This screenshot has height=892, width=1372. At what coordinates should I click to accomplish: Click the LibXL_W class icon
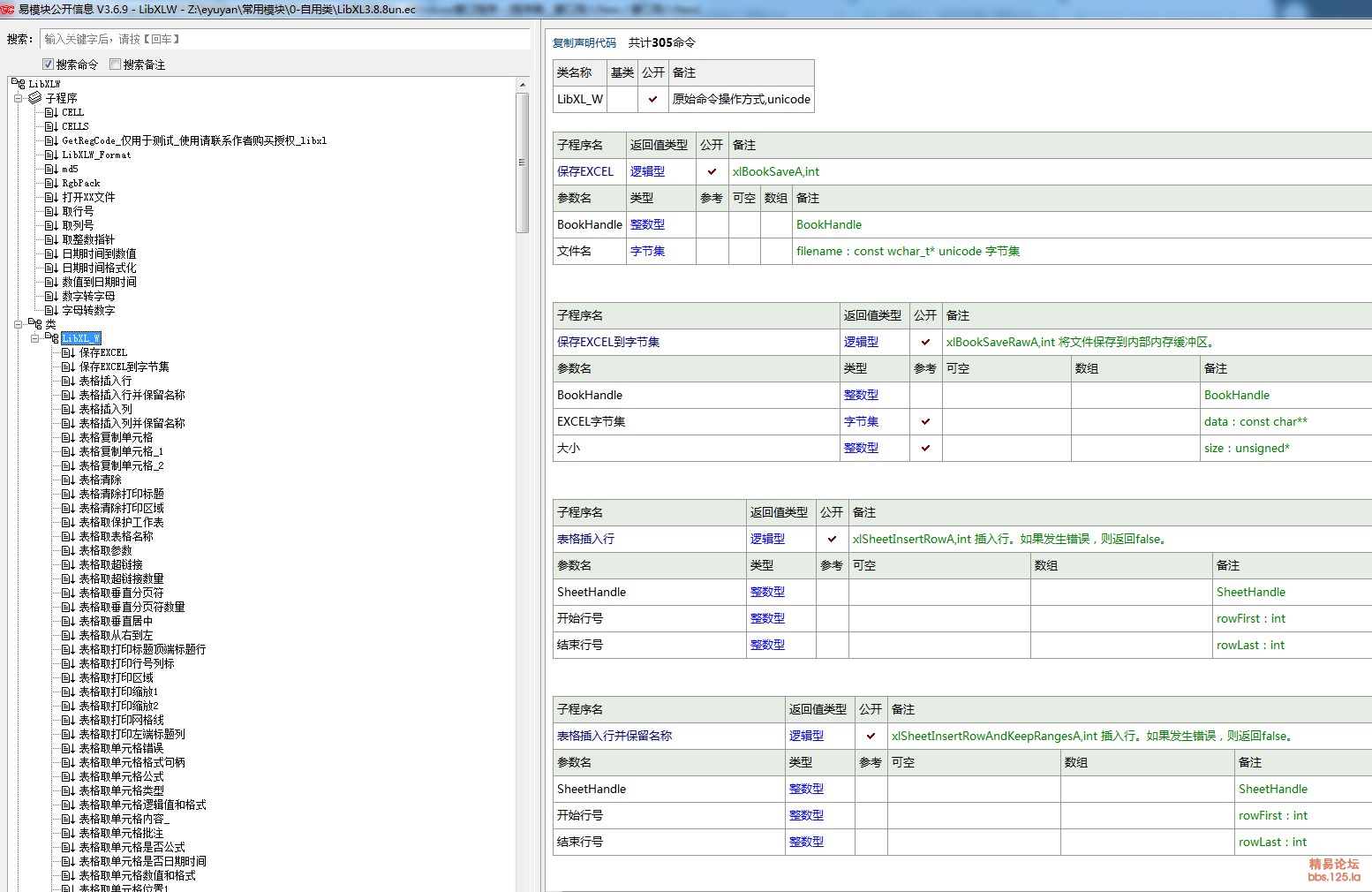coord(52,338)
